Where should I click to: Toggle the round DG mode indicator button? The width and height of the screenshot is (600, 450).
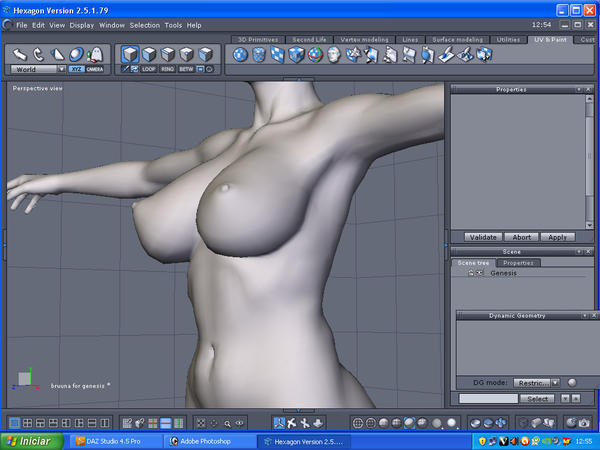pyautogui.click(x=571, y=382)
